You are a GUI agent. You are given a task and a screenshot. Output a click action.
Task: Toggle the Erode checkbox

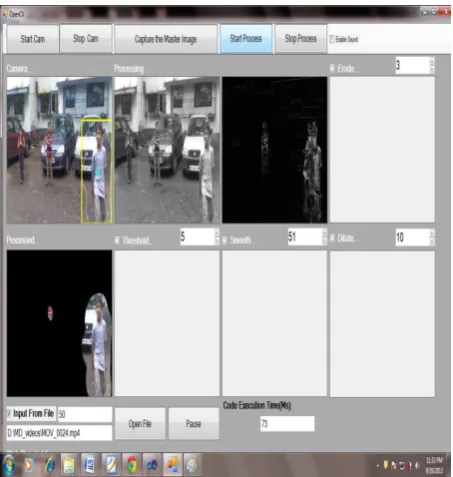[x=332, y=68]
